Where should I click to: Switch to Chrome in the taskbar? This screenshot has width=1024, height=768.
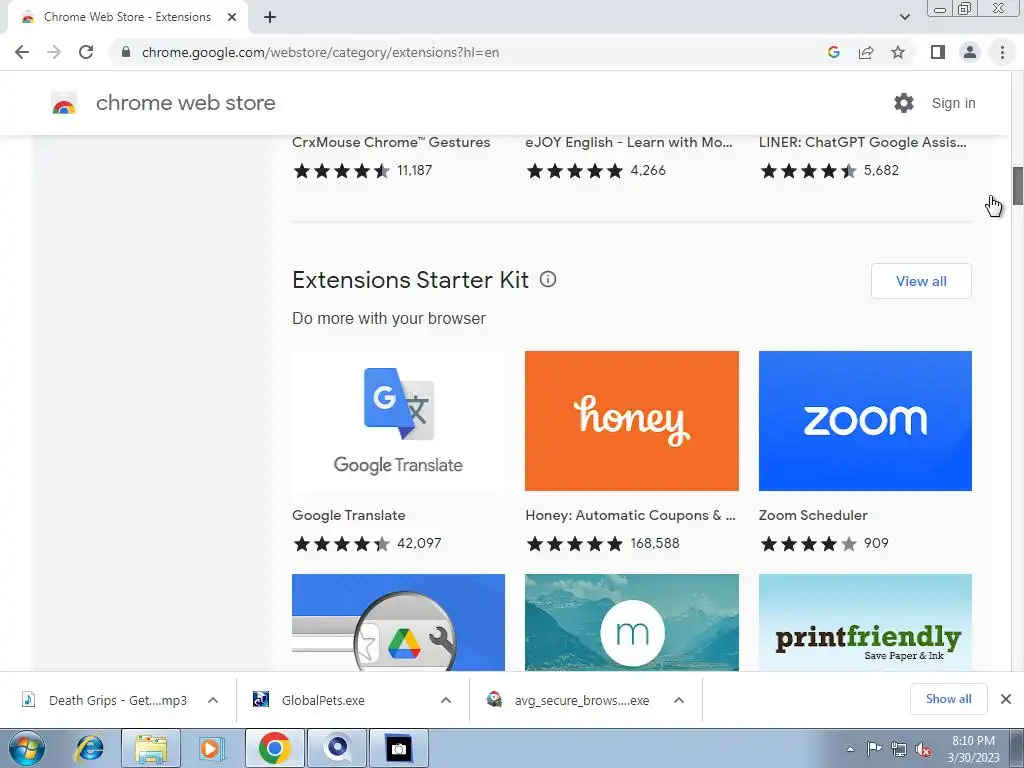(x=274, y=748)
